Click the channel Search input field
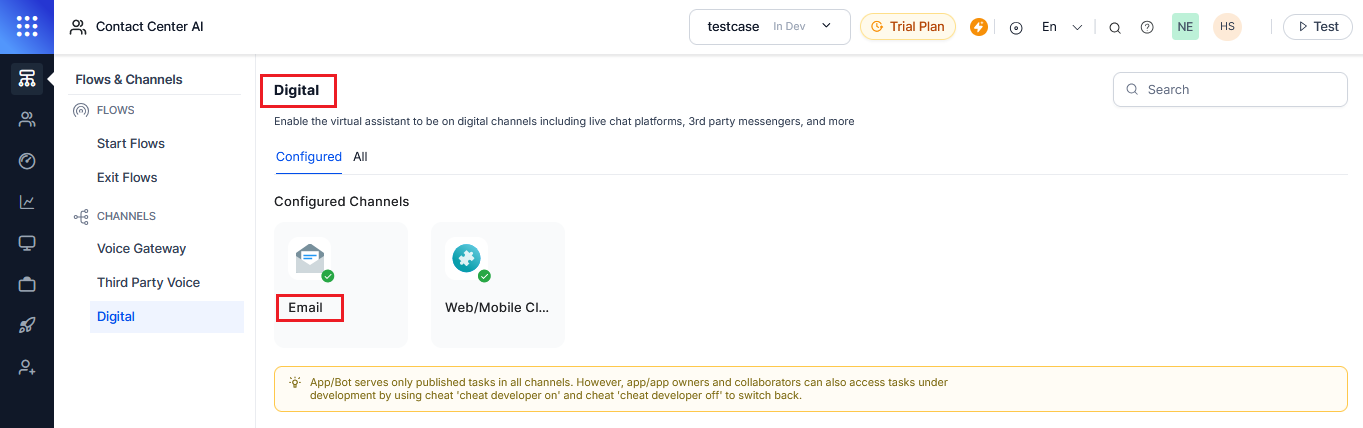This screenshot has height=428, width=1363. 1240,89
